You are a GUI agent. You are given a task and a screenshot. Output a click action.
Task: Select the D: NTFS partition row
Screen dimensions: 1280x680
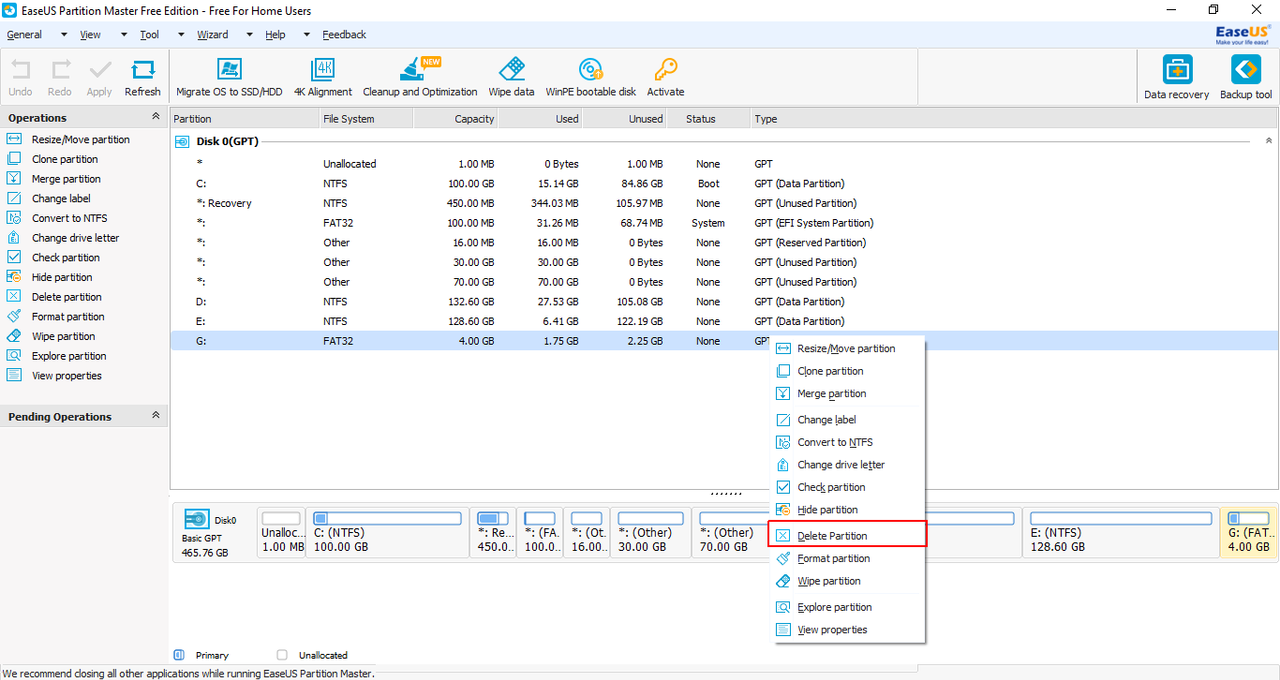724,302
